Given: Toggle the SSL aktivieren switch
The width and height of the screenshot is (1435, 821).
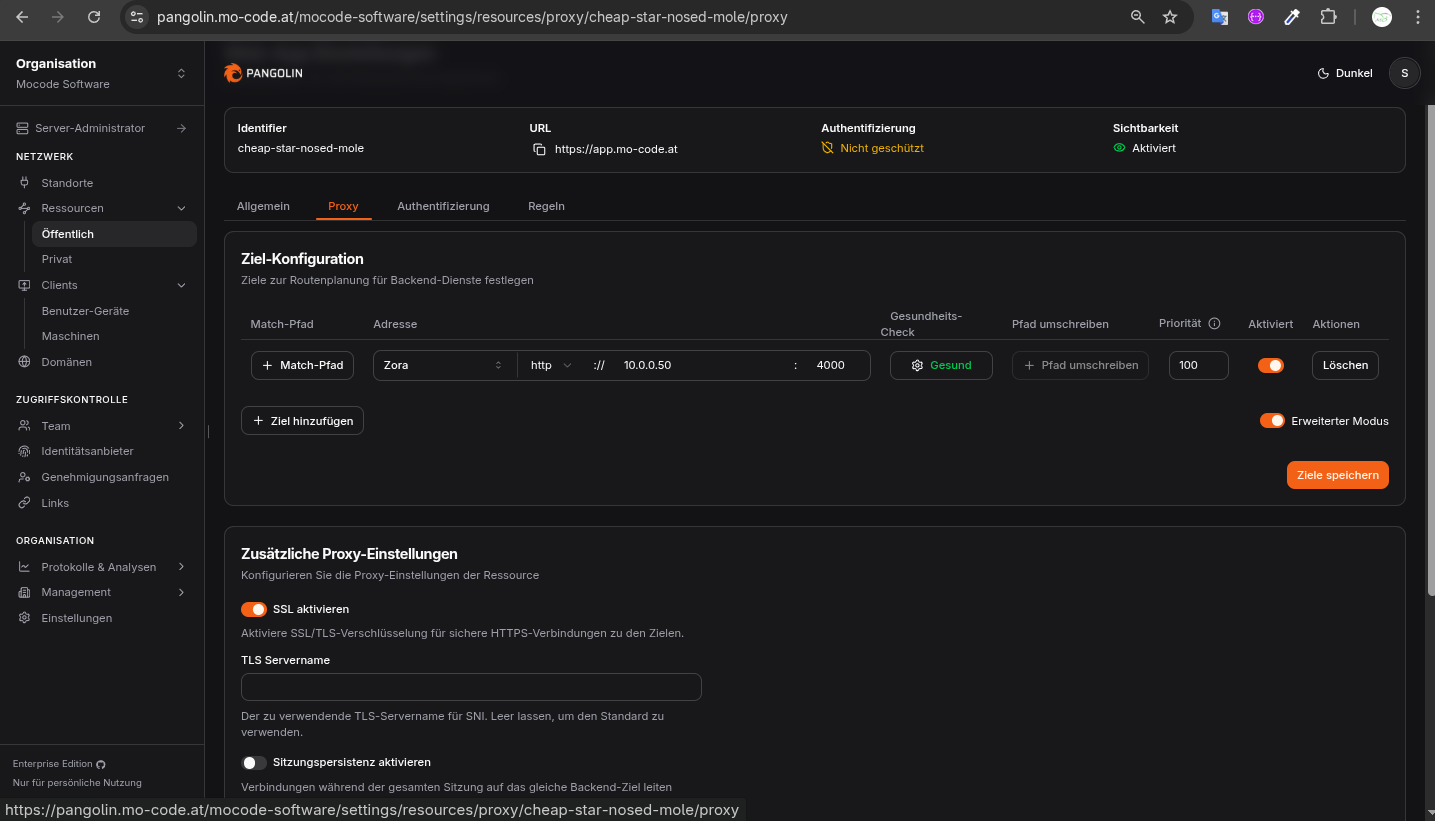Looking at the screenshot, I should coord(254,609).
